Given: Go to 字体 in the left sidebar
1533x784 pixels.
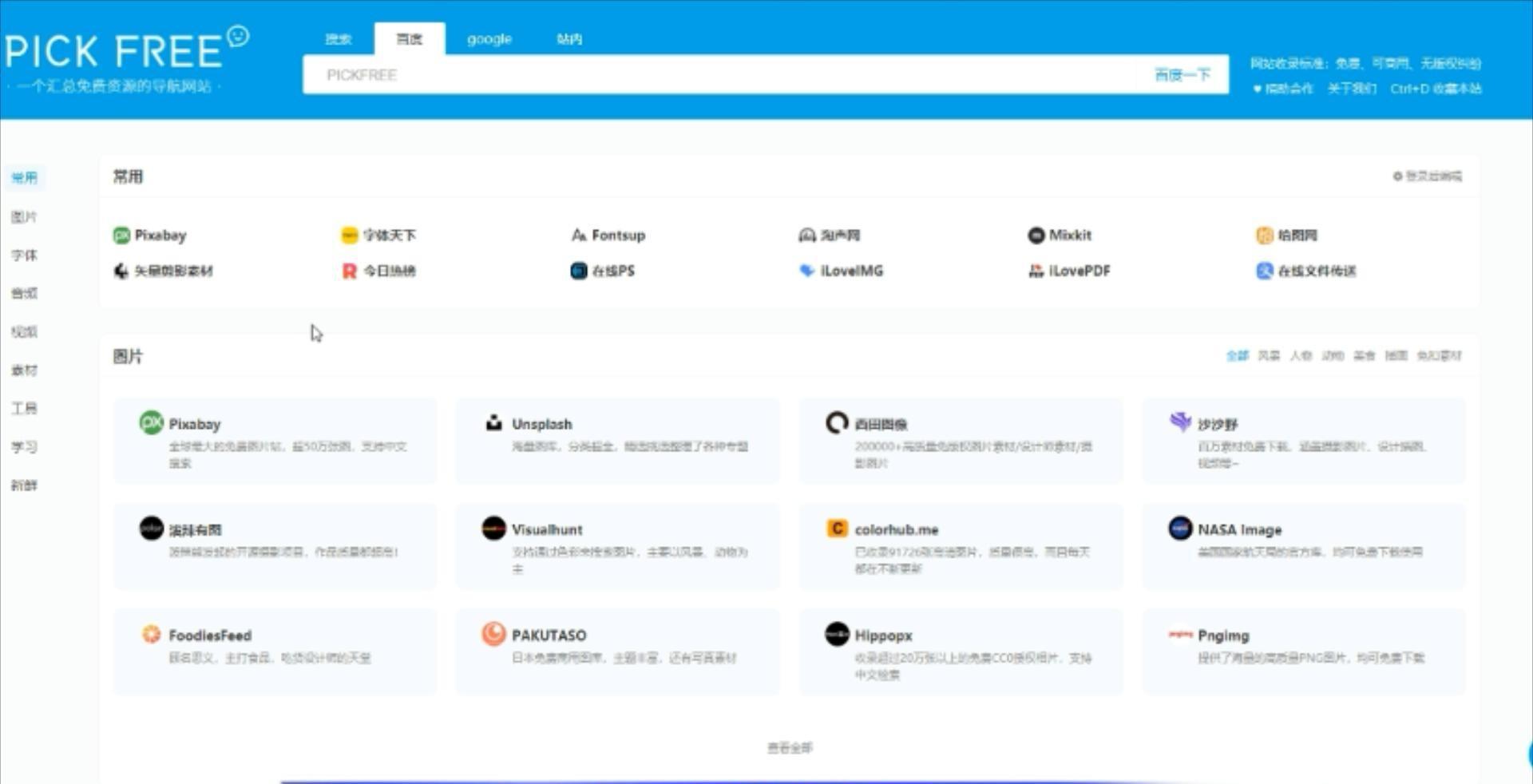Looking at the screenshot, I should click(25, 255).
